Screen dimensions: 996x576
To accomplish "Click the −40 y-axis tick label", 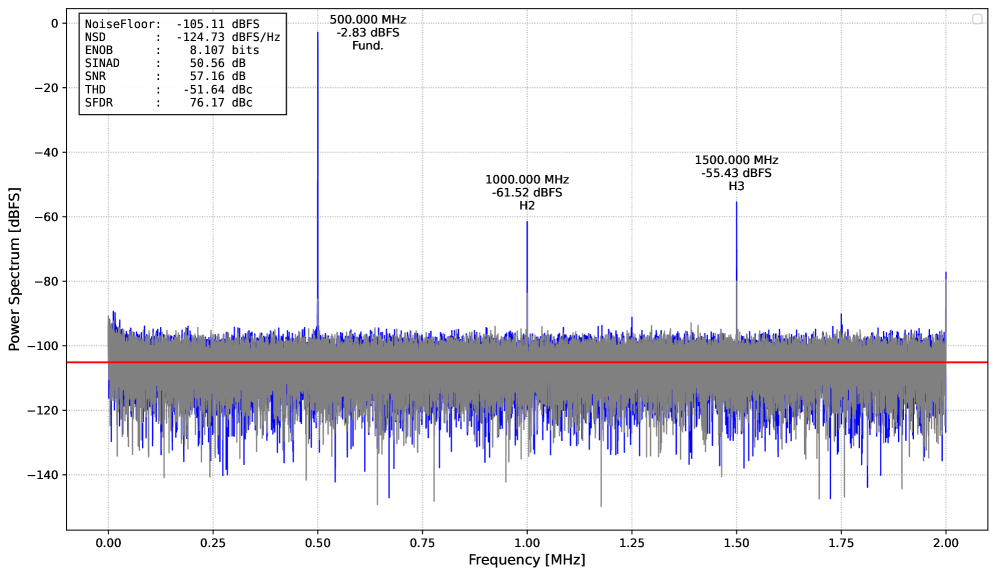I will click(x=46, y=152).
